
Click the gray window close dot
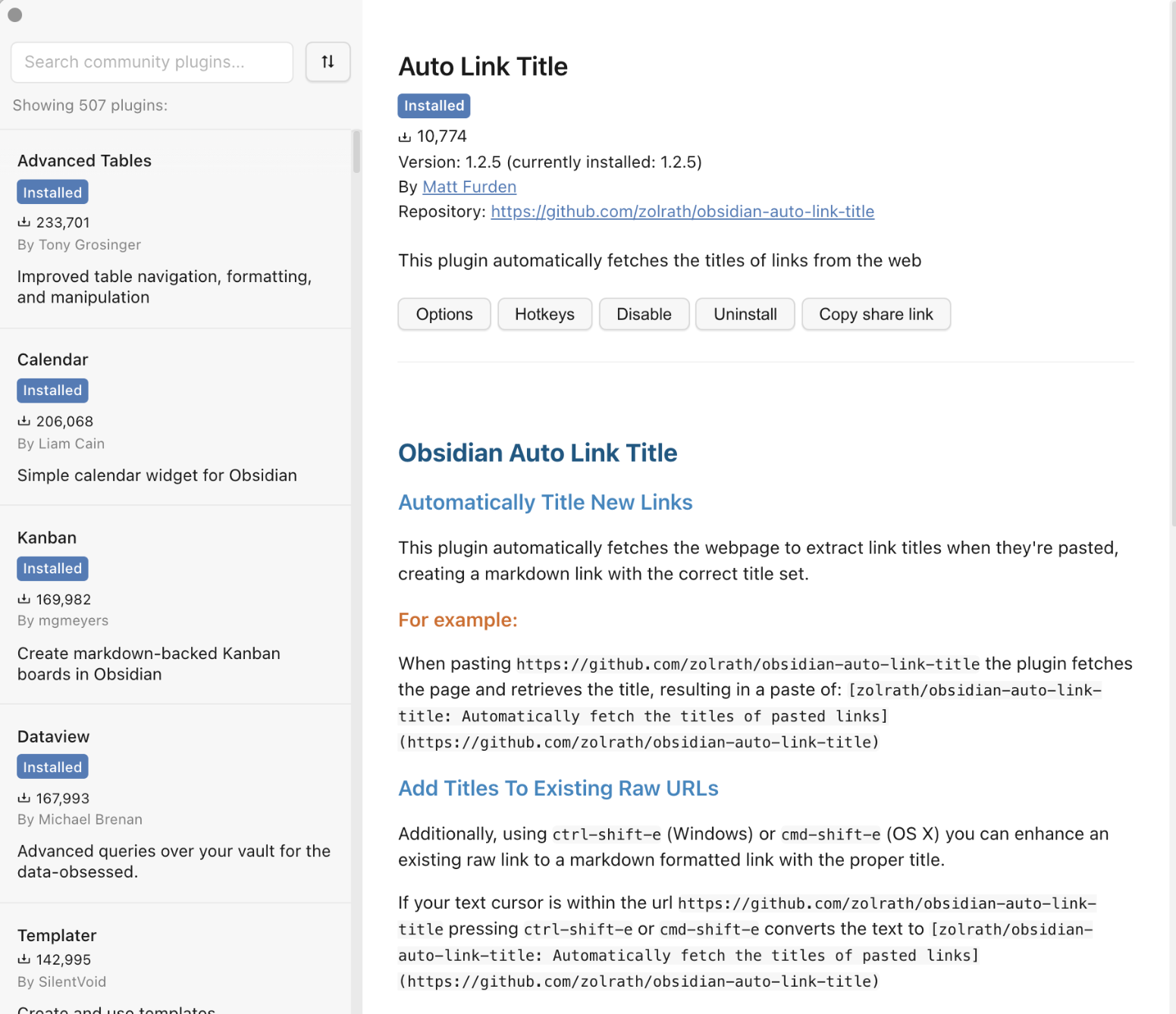point(15,15)
